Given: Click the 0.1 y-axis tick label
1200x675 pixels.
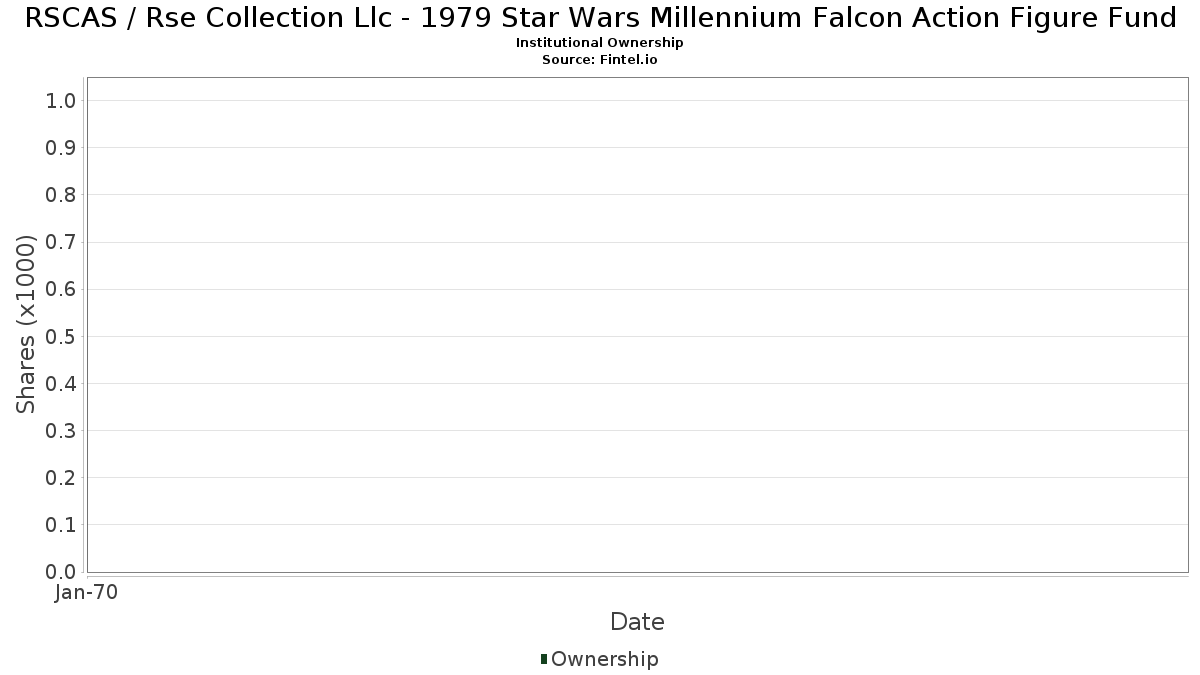Looking at the screenshot, I should coord(60,524).
